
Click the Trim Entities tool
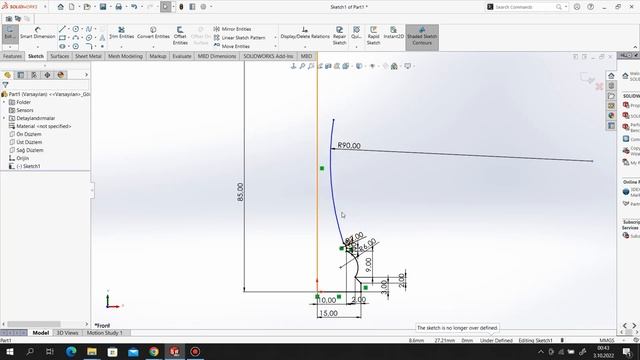[x=121, y=33]
